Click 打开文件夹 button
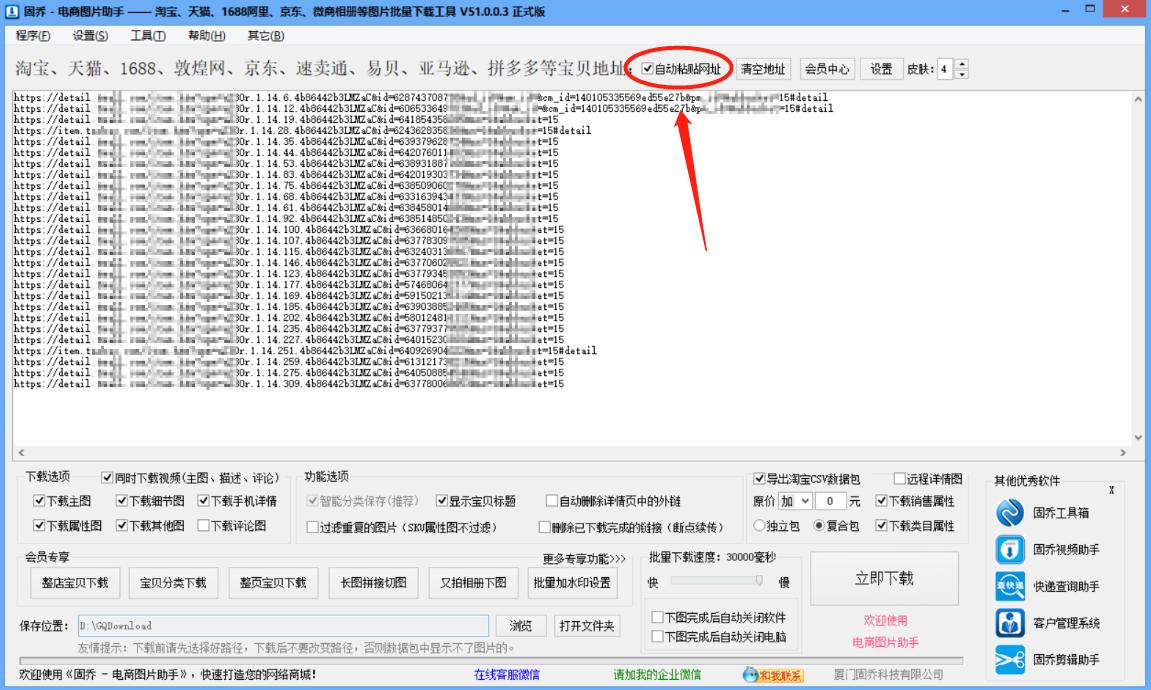Screen dimensions: 1151x690 coord(586,625)
